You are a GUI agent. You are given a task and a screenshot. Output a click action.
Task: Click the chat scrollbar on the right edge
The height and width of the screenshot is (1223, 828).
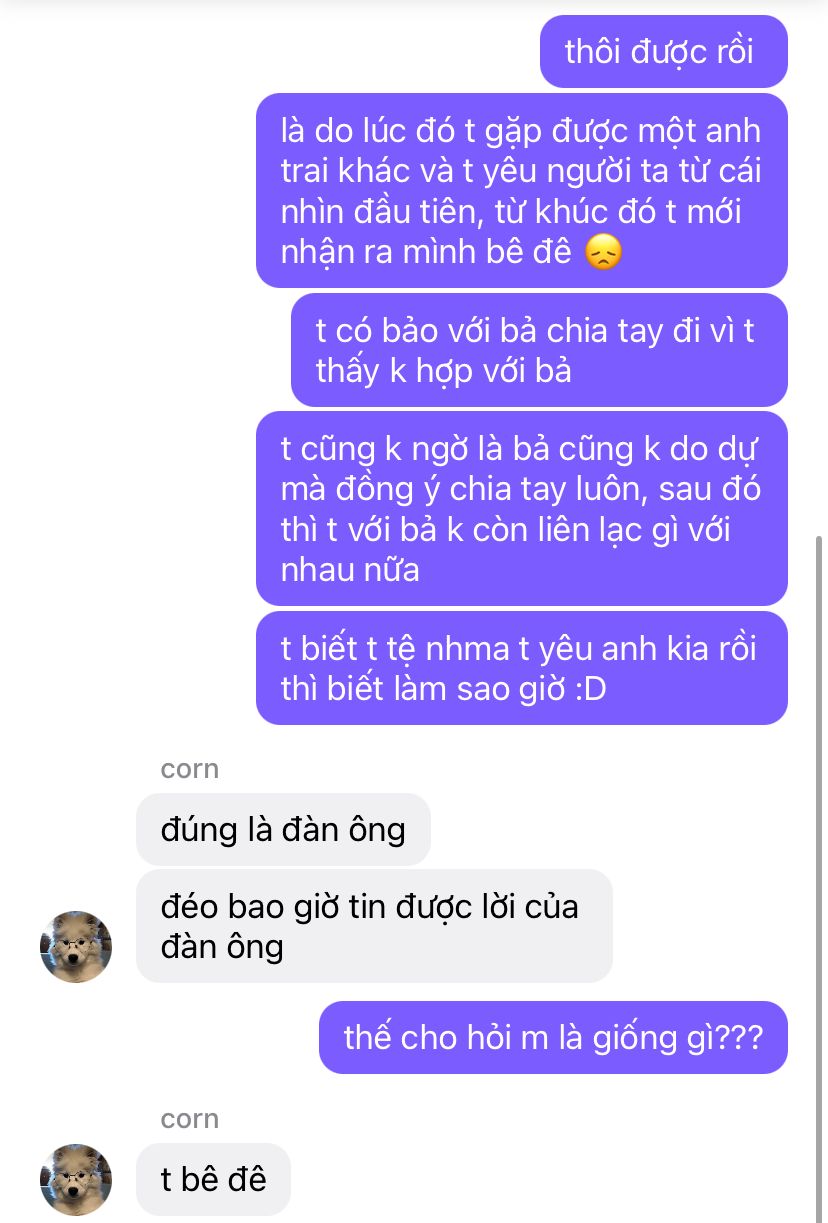tap(820, 878)
